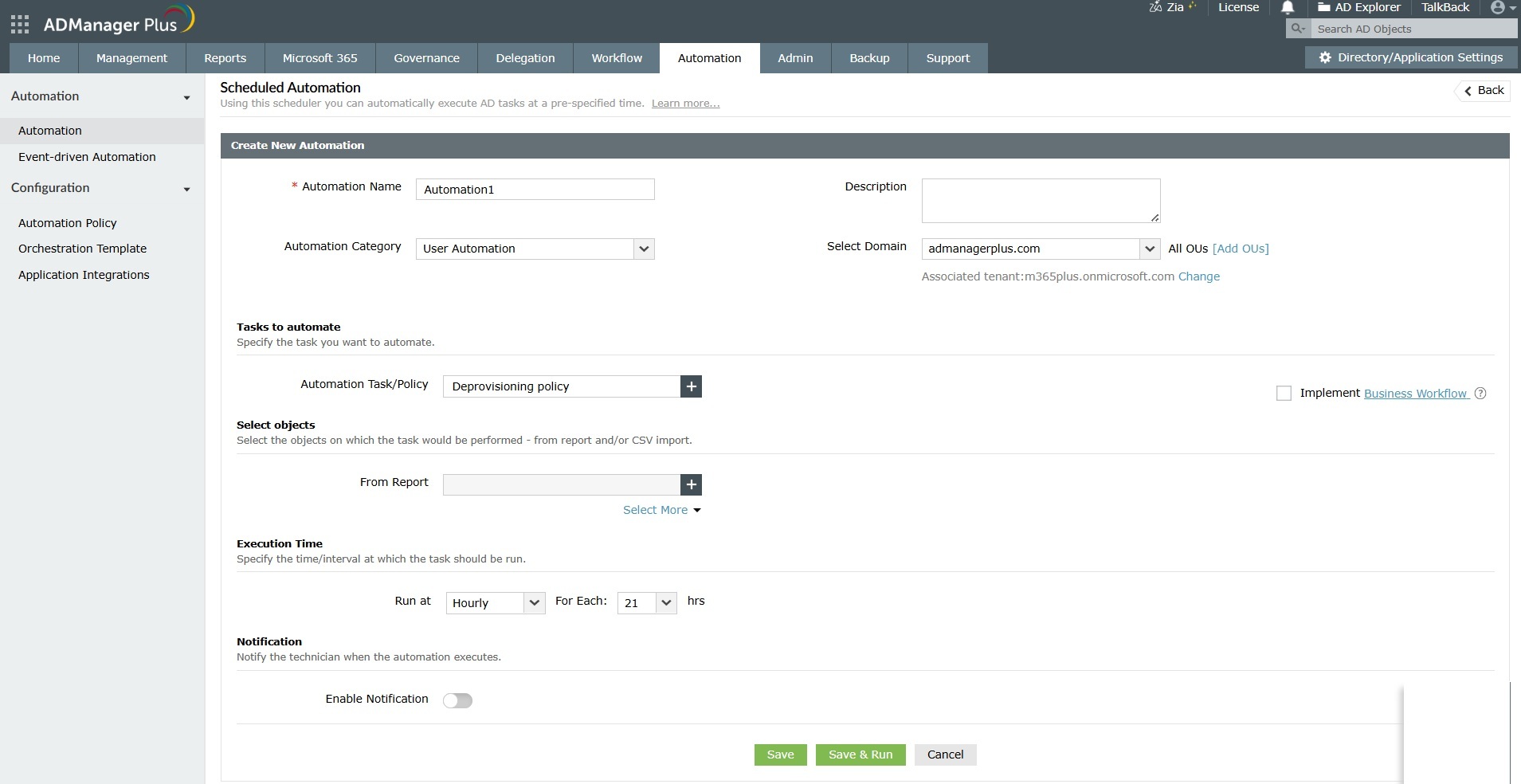Change Run at frequency from Hourly dropdown
Viewport: 1521px width, 784px height.
click(532, 603)
